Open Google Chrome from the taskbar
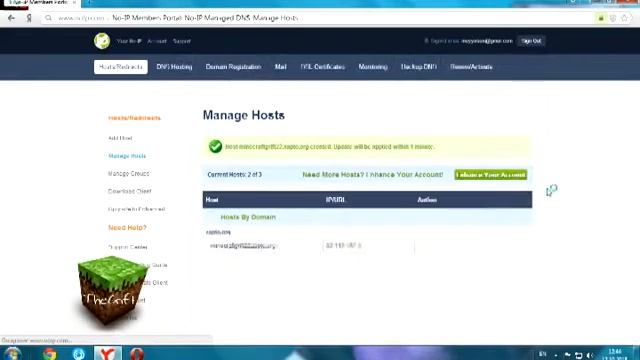Image resolution: width=640 pixels, height=360 pixels. (50, 353)
